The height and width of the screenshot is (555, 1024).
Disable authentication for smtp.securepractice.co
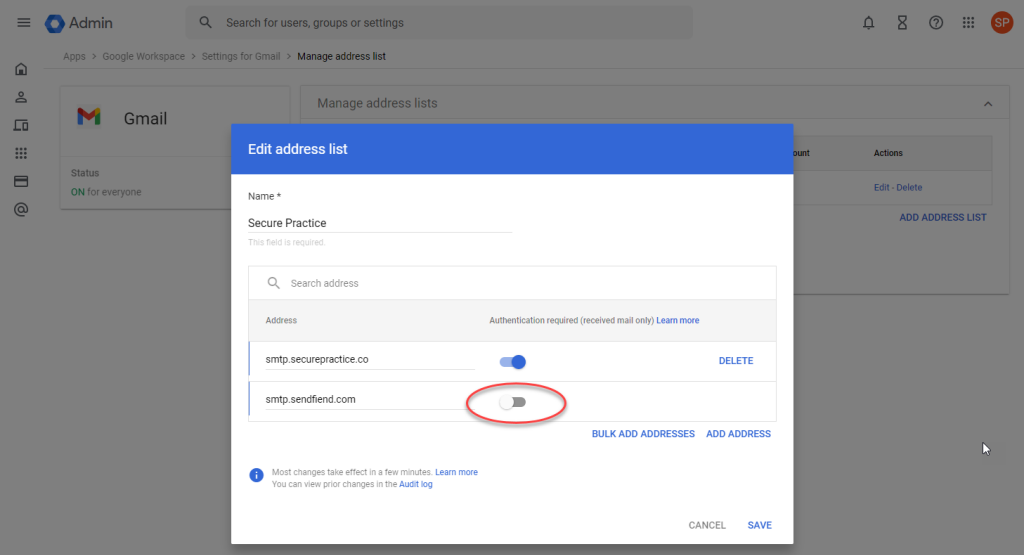click(513, 361)
